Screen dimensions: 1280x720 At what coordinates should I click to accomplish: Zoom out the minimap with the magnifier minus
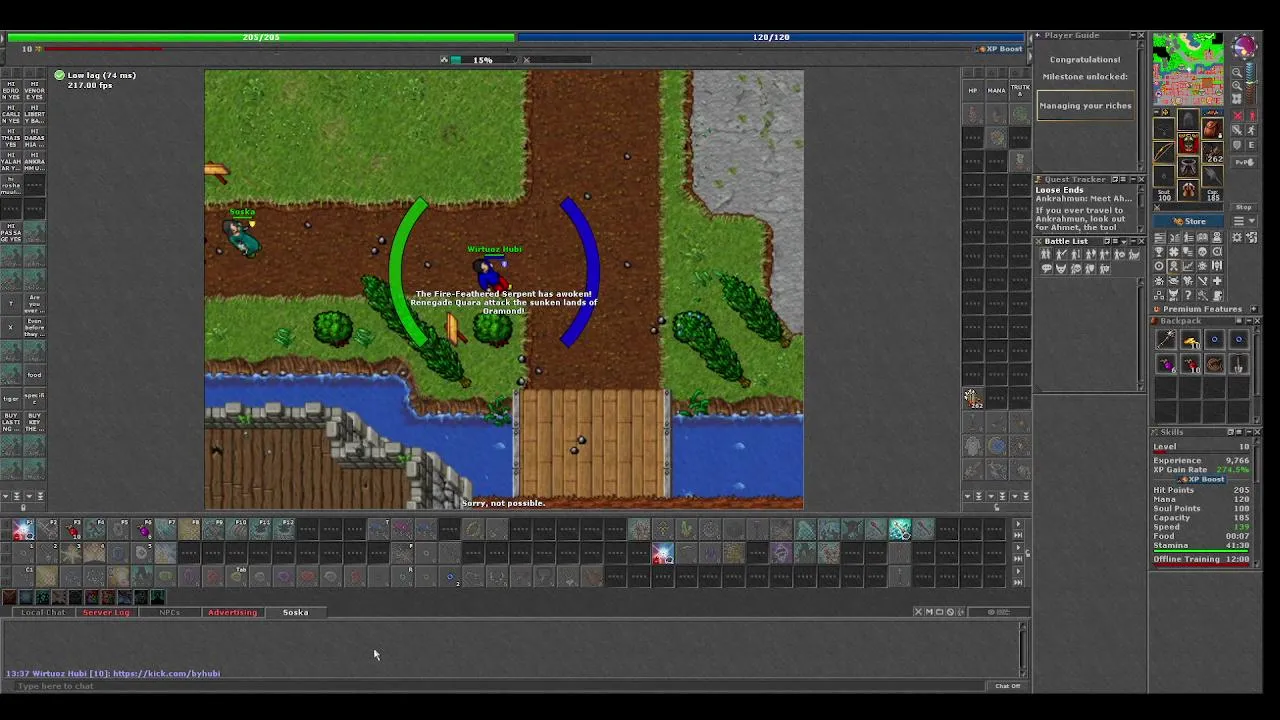pos(1237,72)
